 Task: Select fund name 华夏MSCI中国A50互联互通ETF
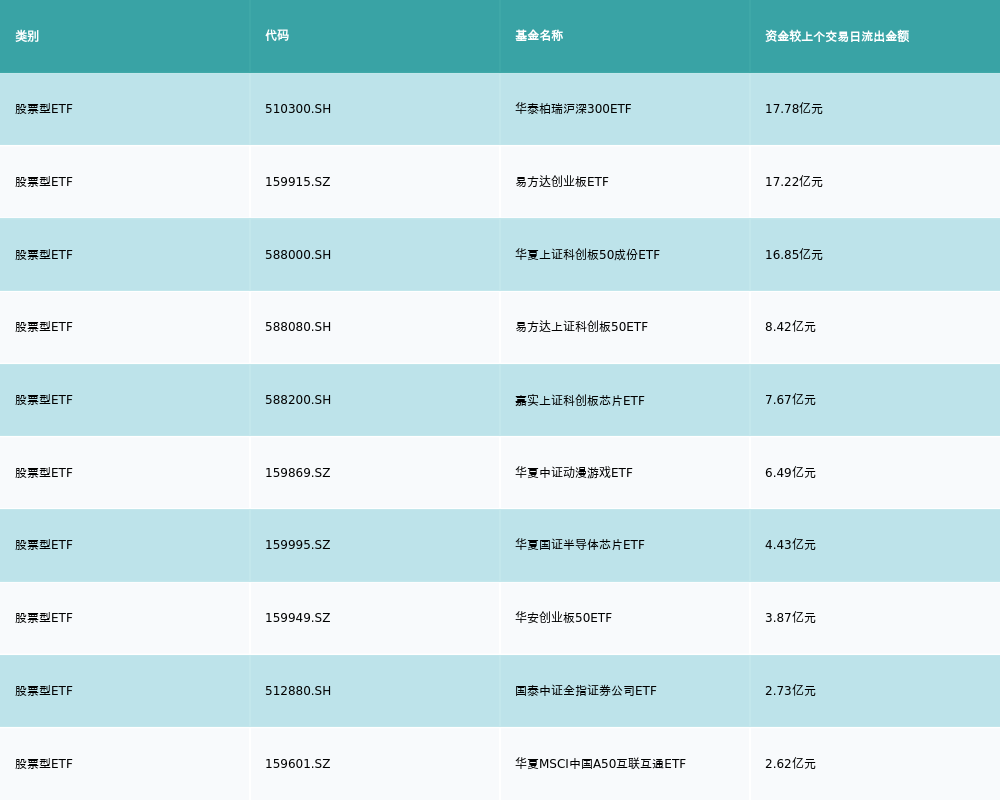point(601,764)
